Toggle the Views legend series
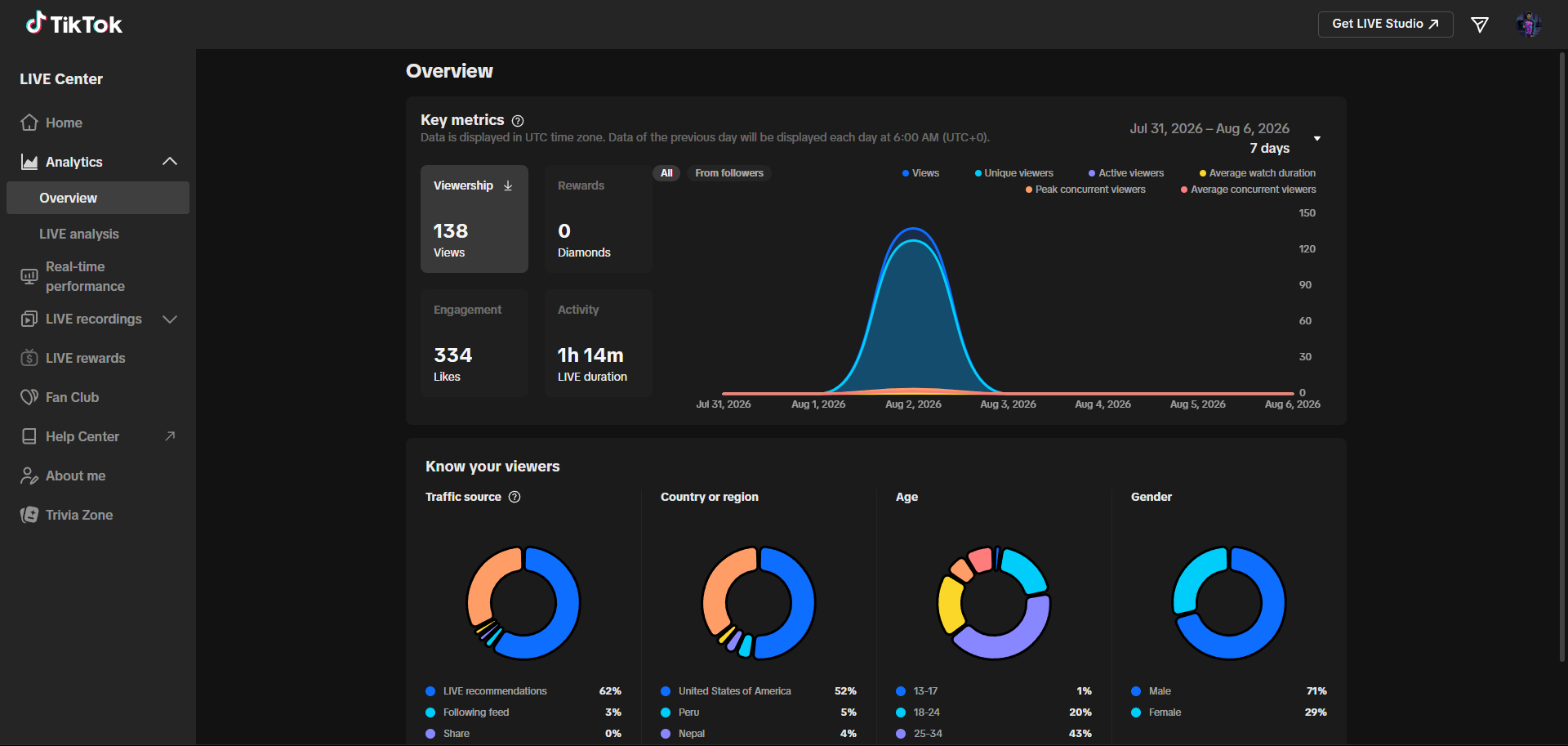 coord(920,173)
